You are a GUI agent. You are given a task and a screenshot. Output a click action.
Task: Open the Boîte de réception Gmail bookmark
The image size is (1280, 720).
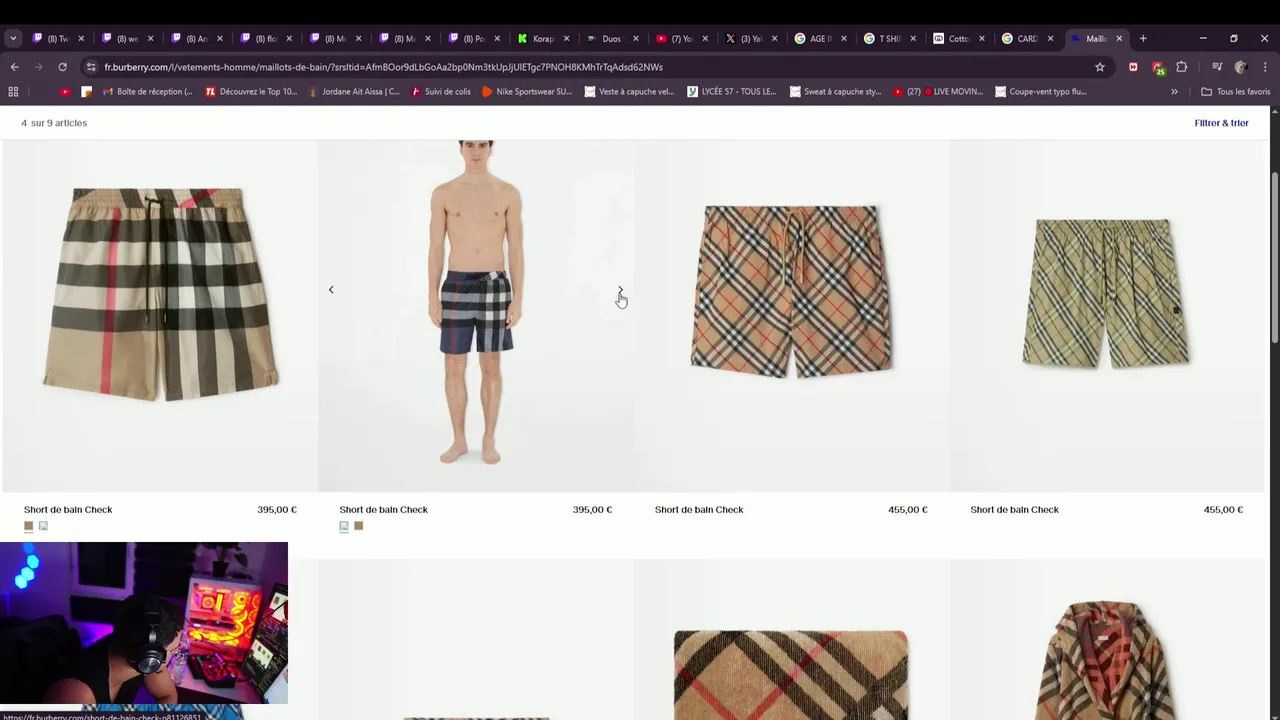click(x=148, y=92)
